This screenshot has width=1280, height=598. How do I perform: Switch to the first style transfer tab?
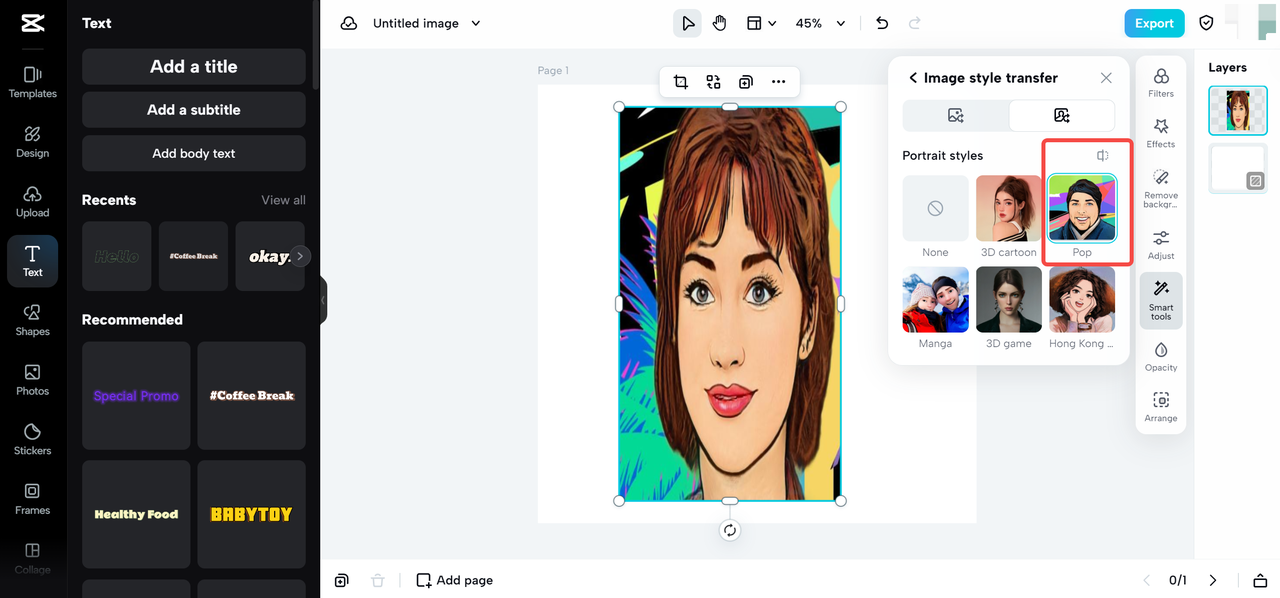coord(955,115)
